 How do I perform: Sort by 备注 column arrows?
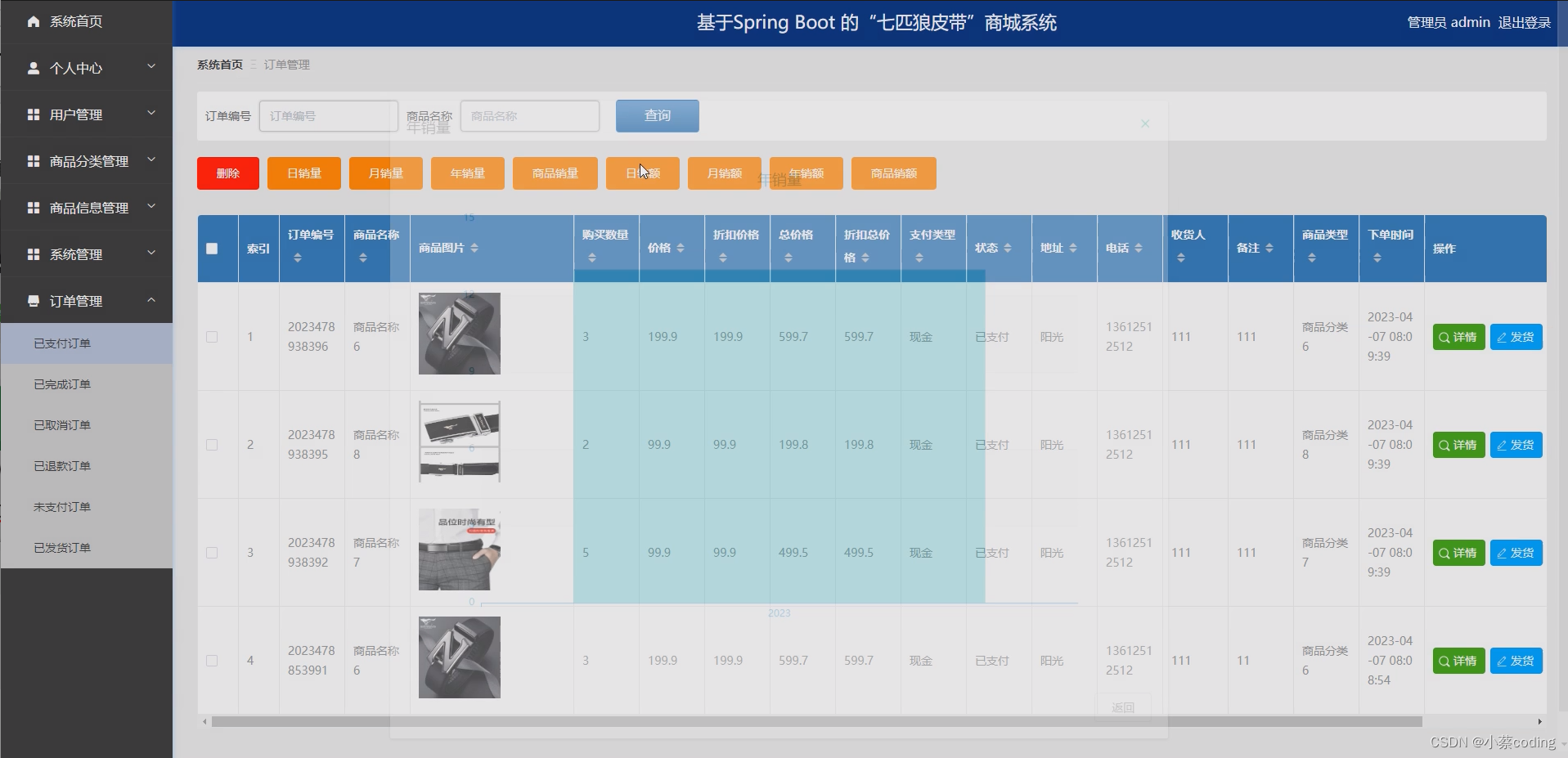tap(1269, 248)
